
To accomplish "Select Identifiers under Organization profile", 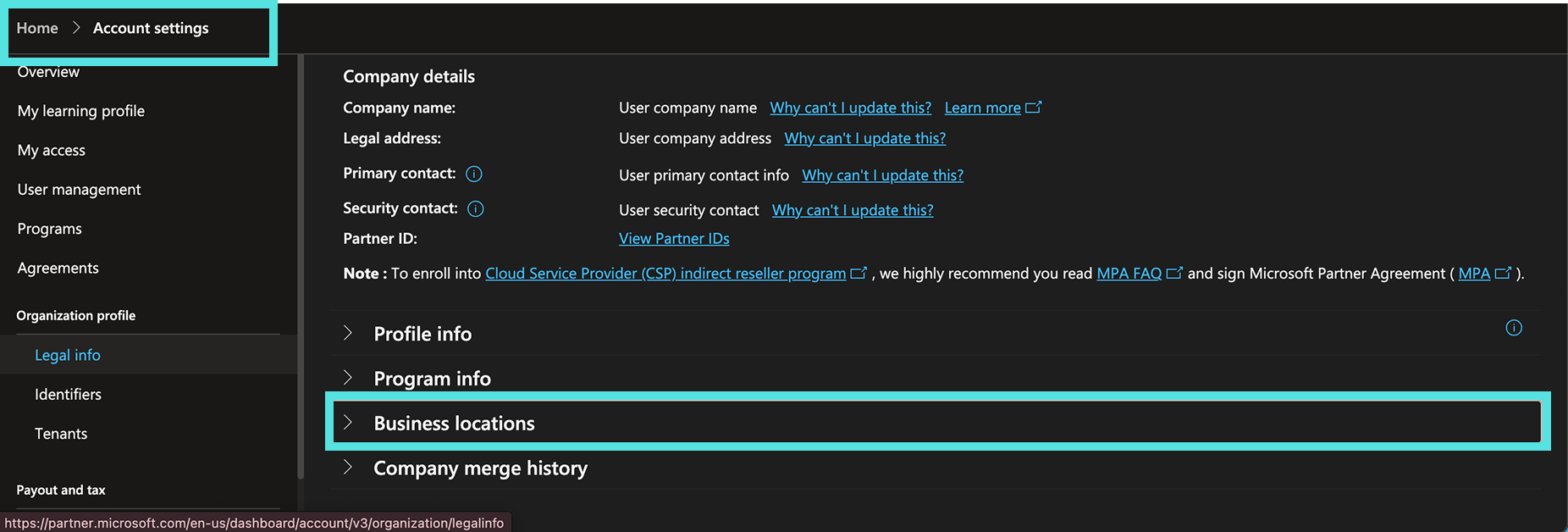I will (68, 394).
